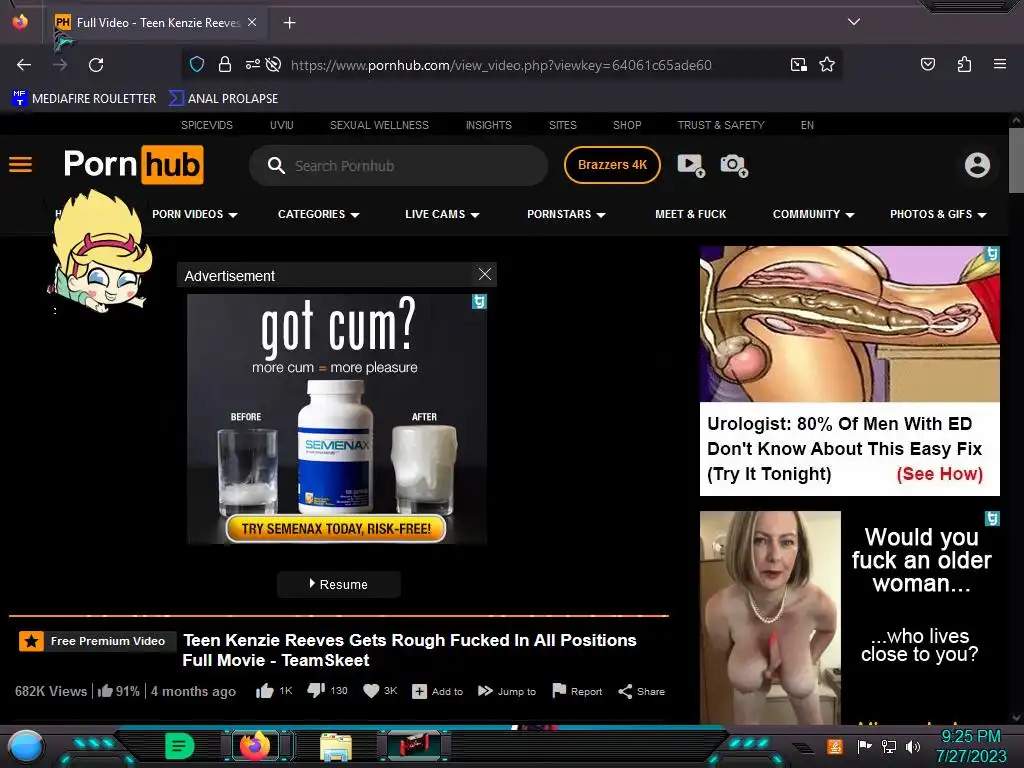Click the upload photo camera icon
Screen dimensions: 1024x768
(x=733, y=165)
